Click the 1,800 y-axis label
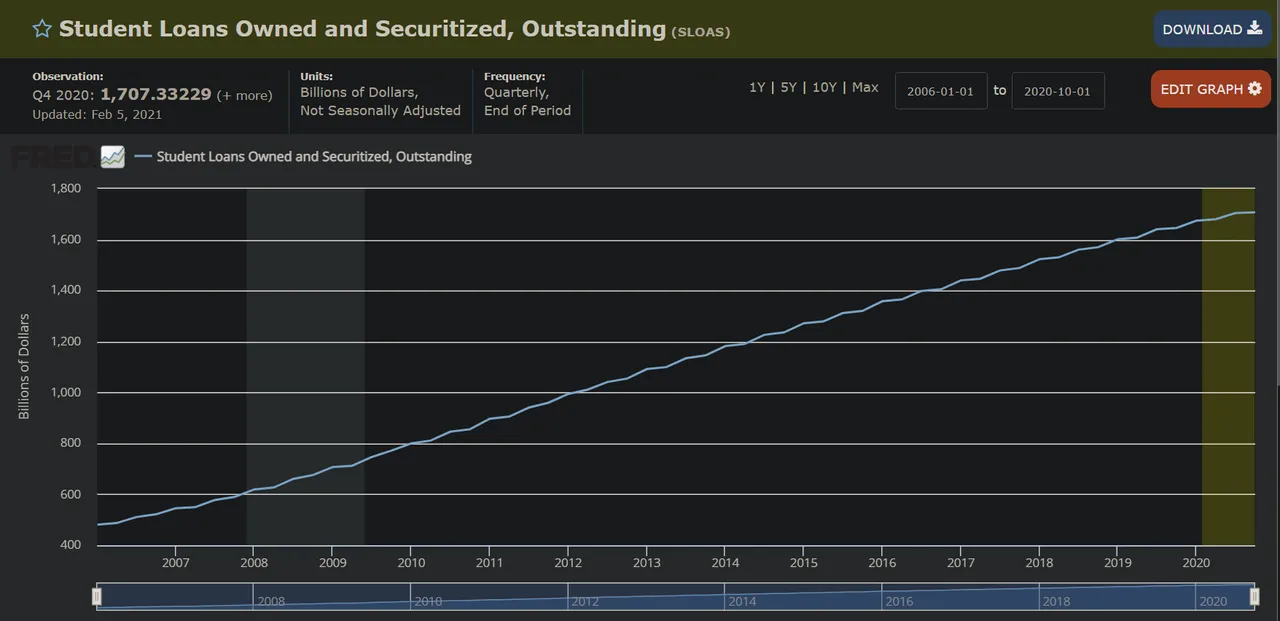Viewport: 1280px width, 621px height. pyautogui.click(x=66, y=188)
